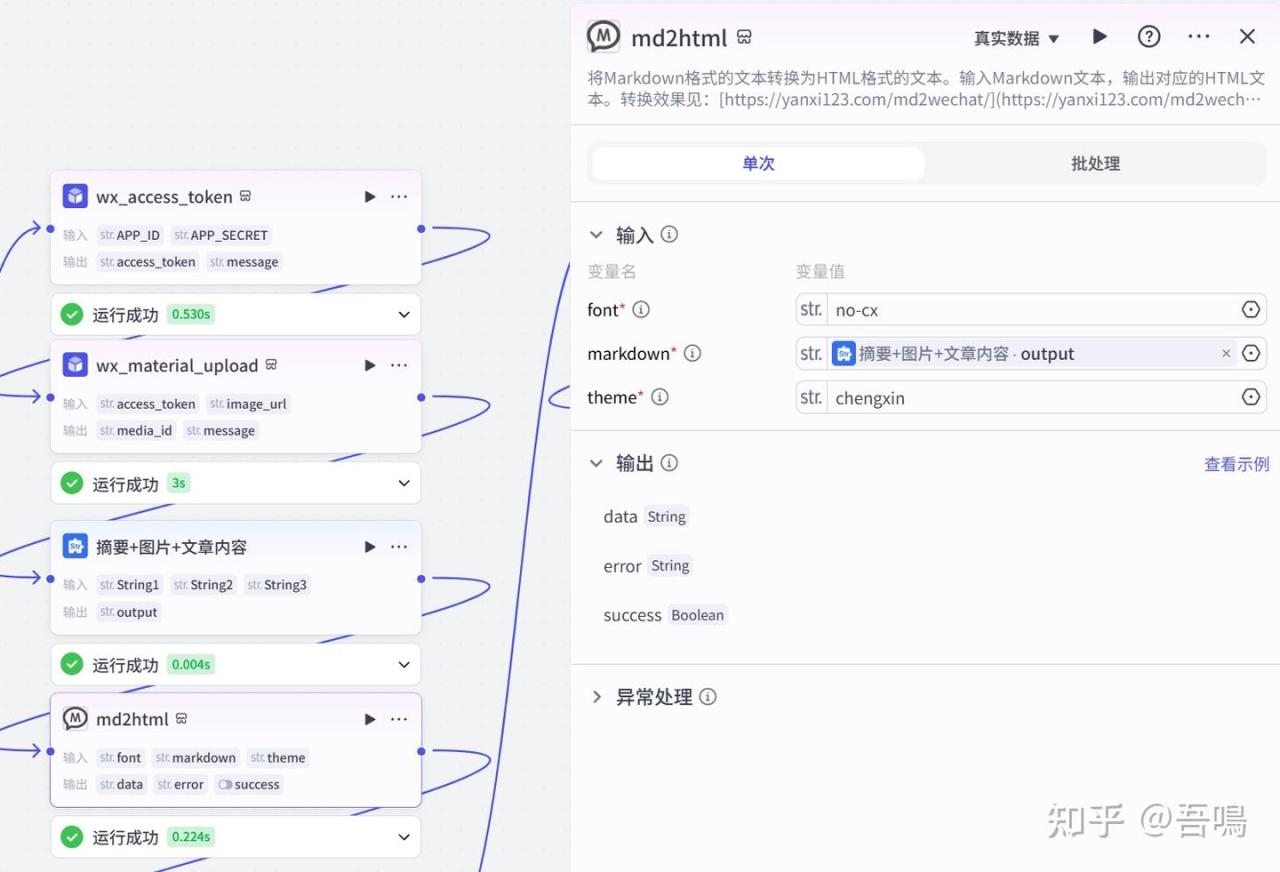Remove the markdown output variable reference
The height and width of the screenshot is (872, 1280).
pyautogui.click(x=1226, y=354)
